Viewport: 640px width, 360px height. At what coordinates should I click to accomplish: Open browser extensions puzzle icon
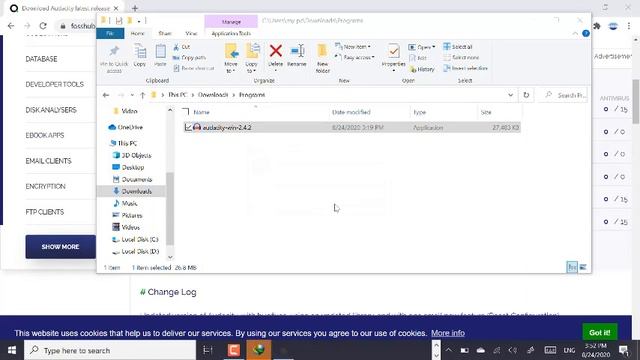597,26
